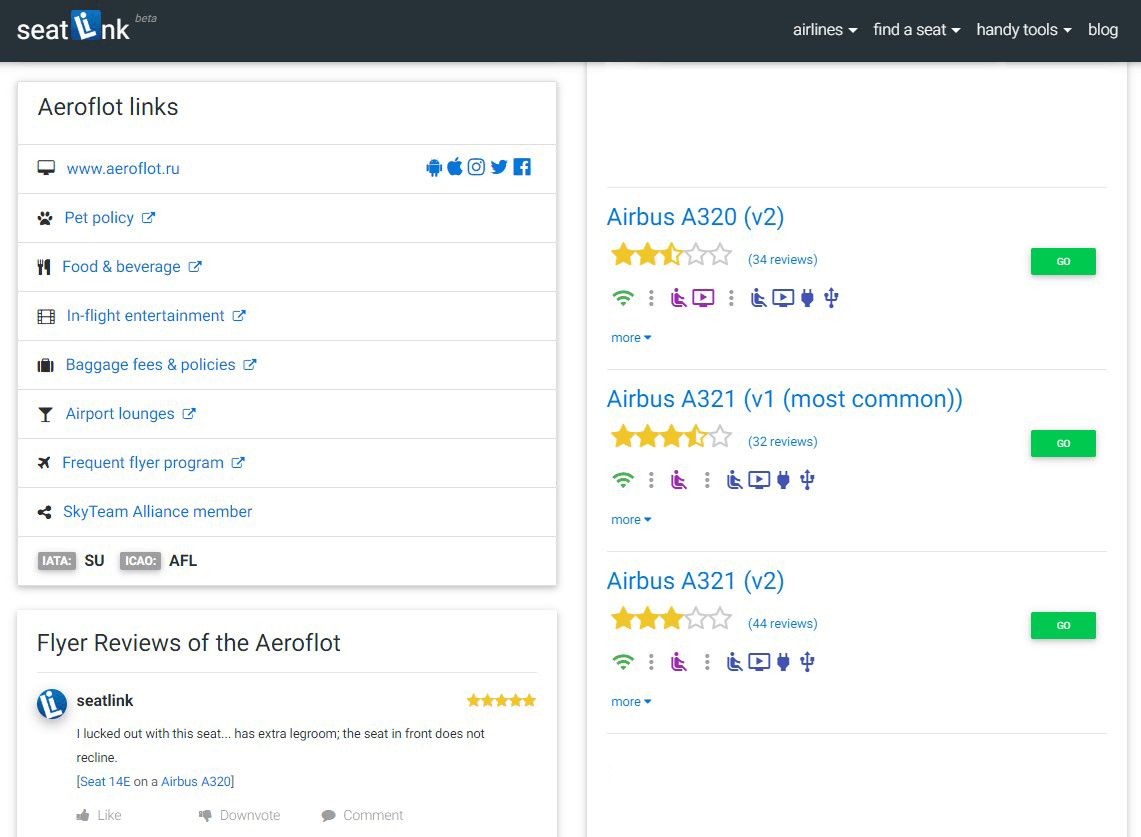Image resolution: width=1141 pixels, height=837 pixels.
Task: Open the In-flight entertainment link
Action: point(146,316)
